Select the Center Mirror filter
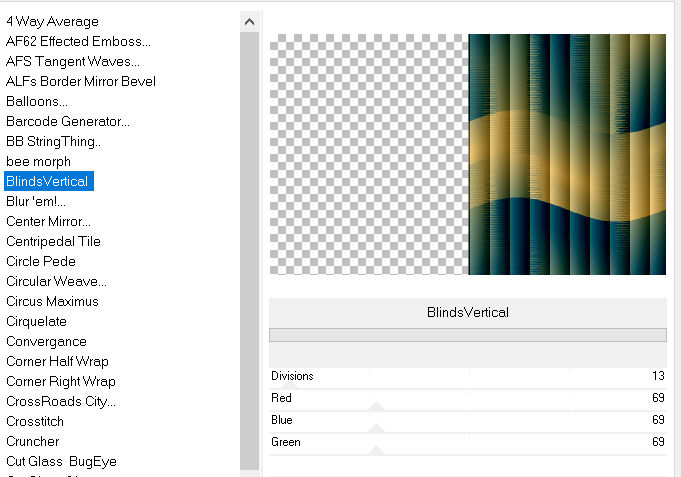Screen dimensions: 681x477 pos(48,221)
